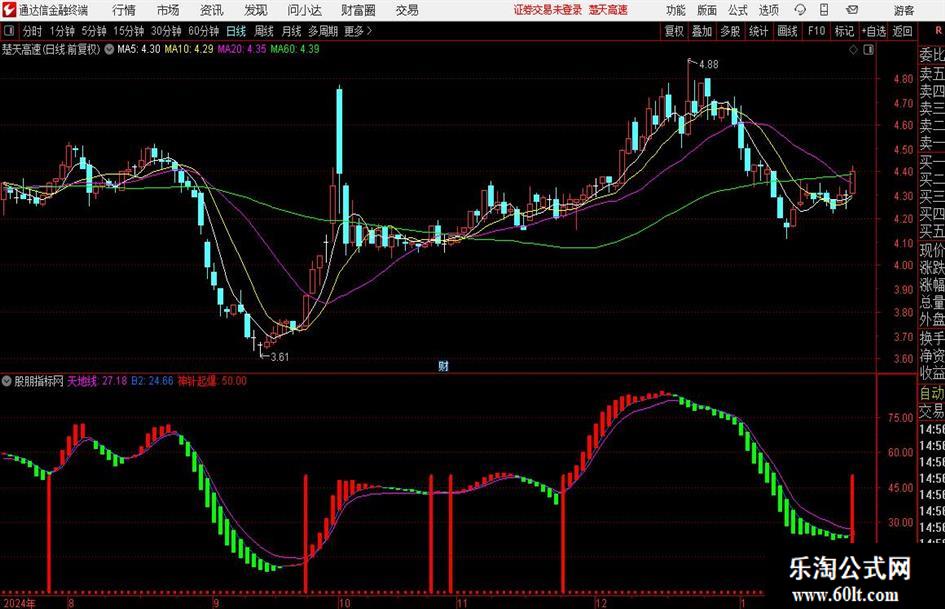This screenshot has height=609, width=945.
Task: Open the 公式 menu
Action: (738, 10)
